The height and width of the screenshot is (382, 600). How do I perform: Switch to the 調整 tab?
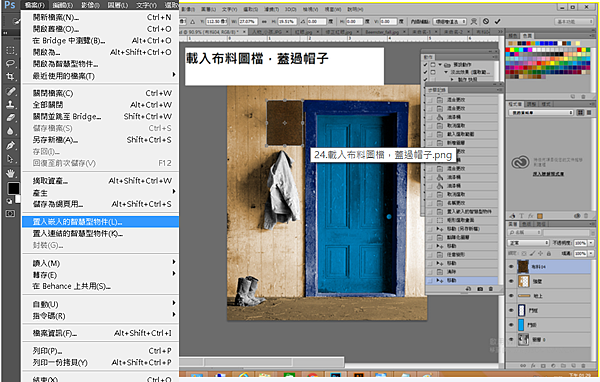[532, 104]
